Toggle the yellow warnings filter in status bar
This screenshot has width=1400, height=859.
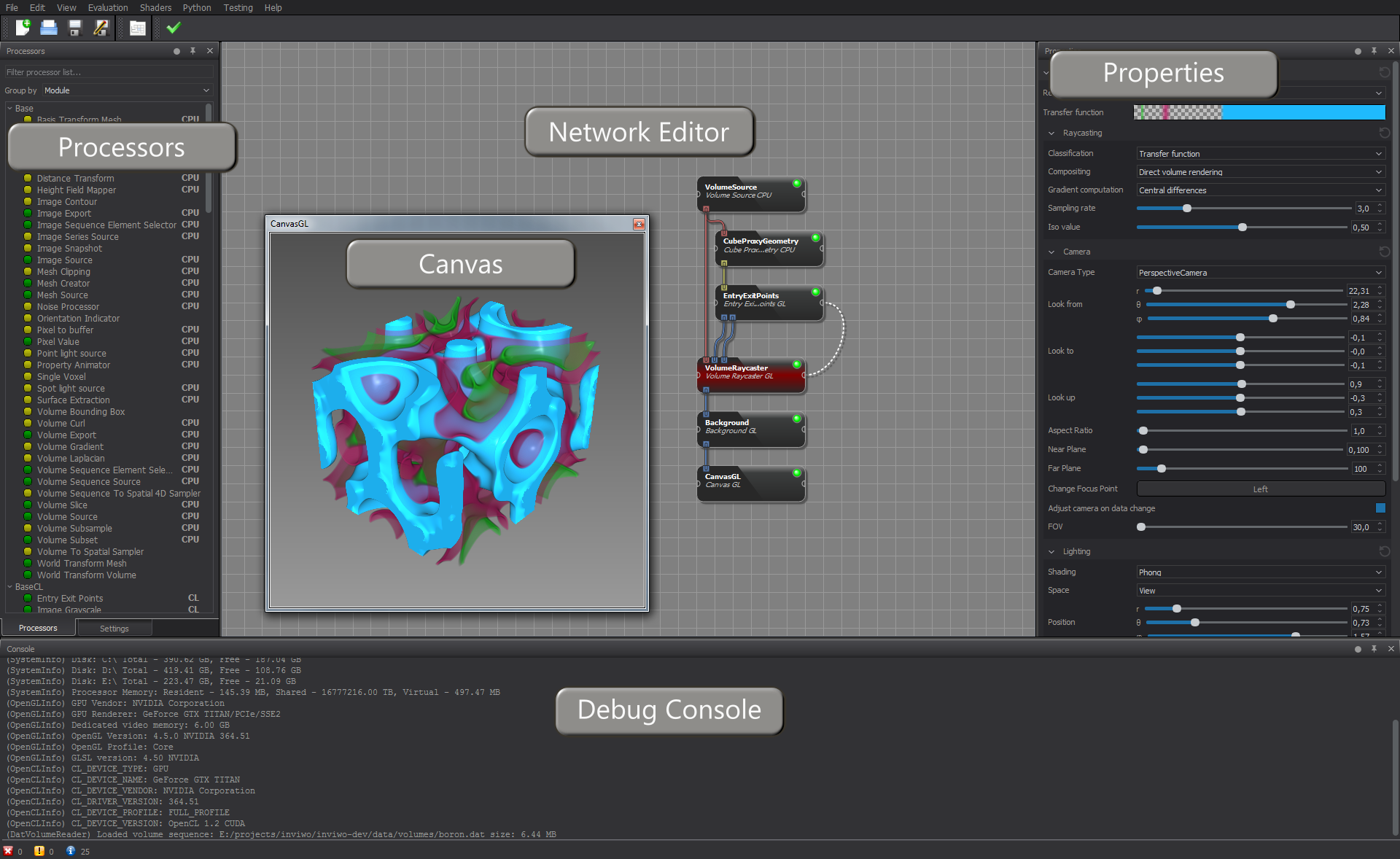coord(39,851)
